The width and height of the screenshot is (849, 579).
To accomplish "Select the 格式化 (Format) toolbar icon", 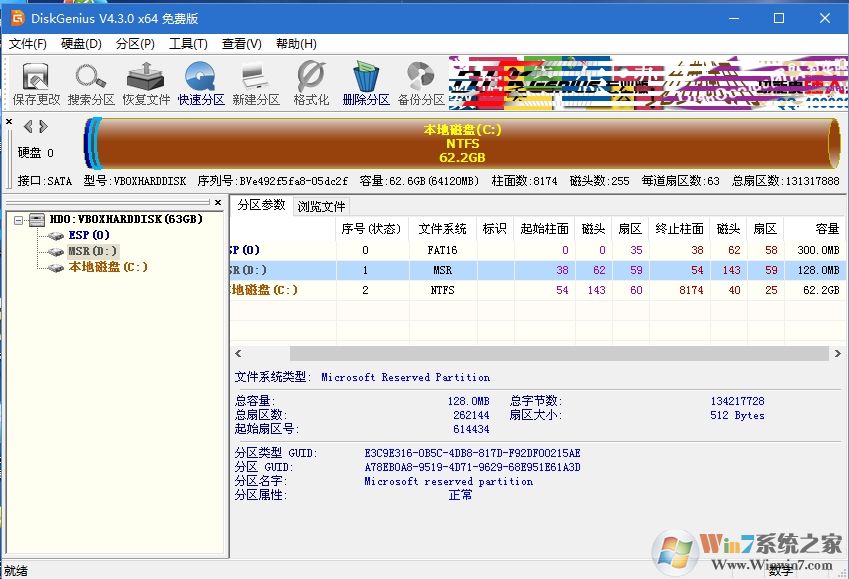I will point(308,81).
